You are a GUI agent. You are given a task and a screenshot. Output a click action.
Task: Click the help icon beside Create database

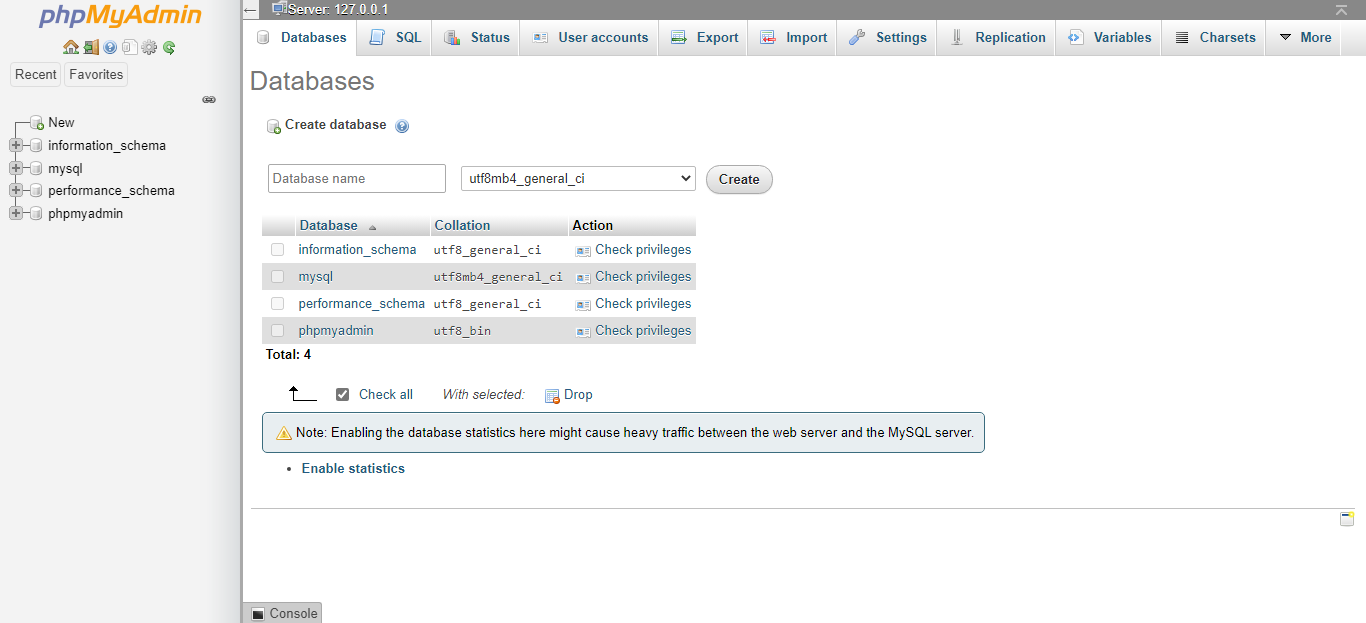click(402, 126)
